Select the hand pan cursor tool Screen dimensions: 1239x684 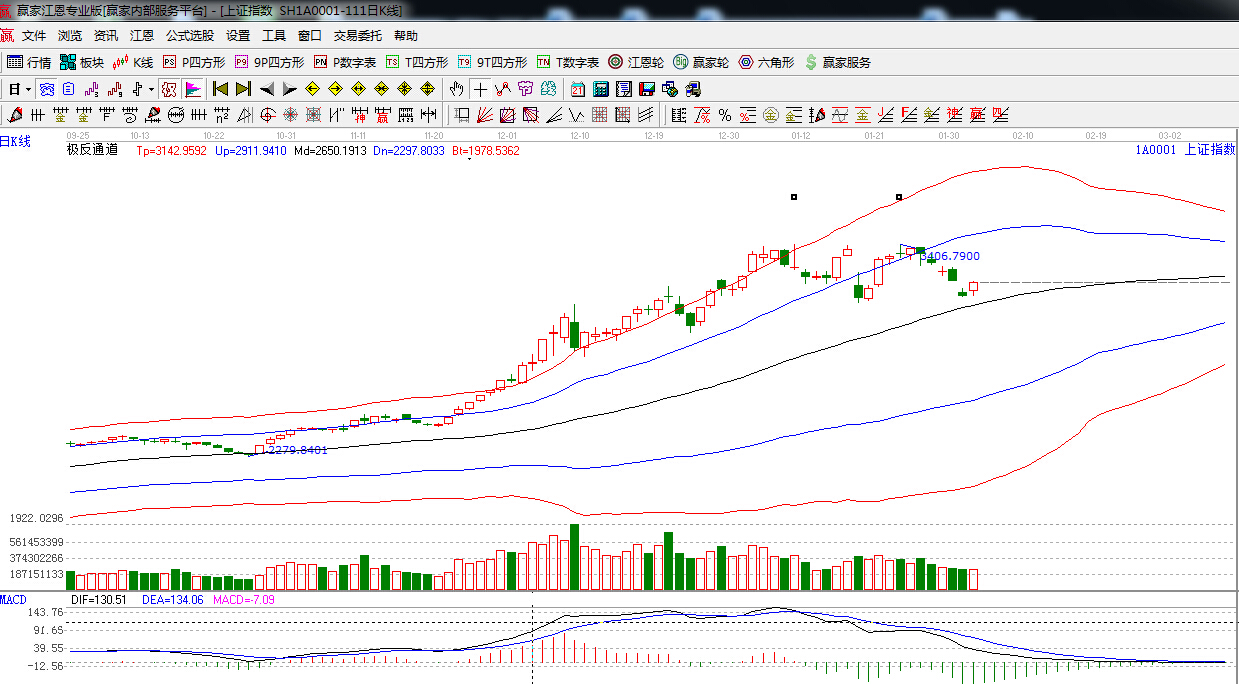[x=457, y=89]
